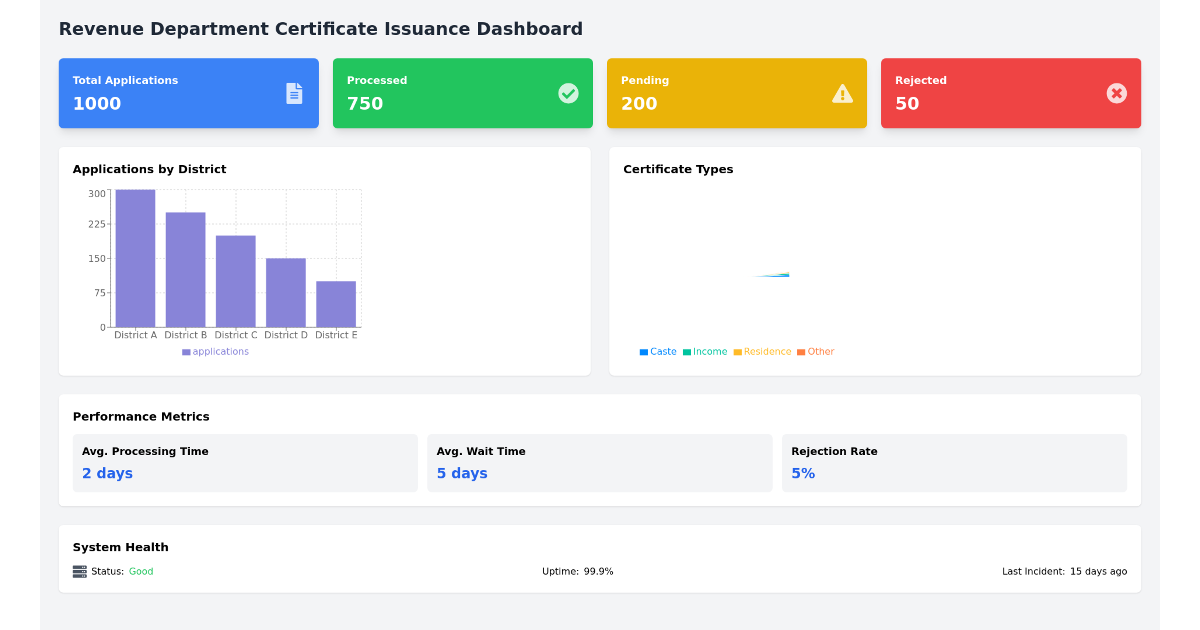
Task: Click the document icon on Total Applications card
Action: pyautogui.click(x=293, y=93)
